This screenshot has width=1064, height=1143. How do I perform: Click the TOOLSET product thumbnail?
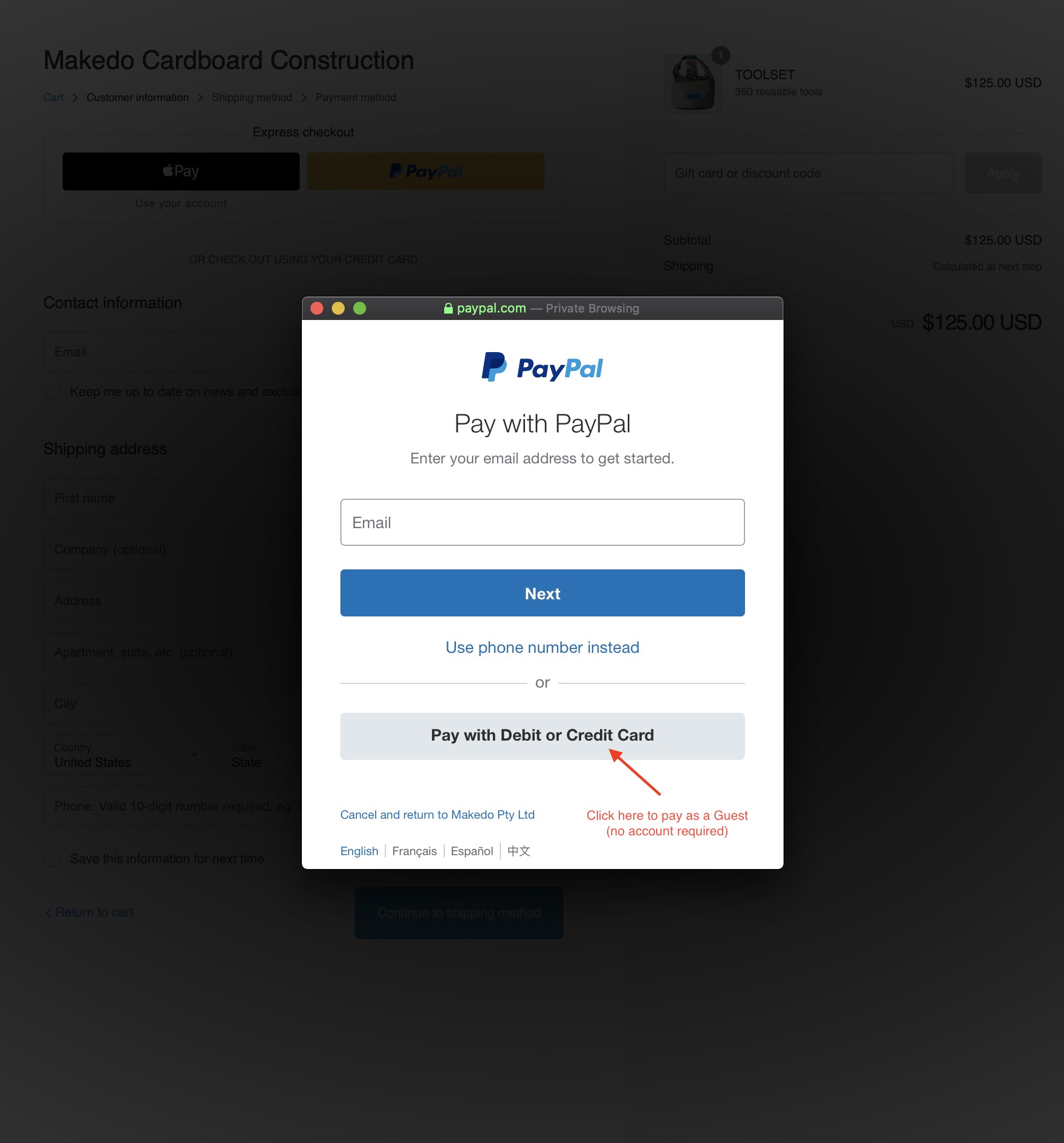click(693, 82)
